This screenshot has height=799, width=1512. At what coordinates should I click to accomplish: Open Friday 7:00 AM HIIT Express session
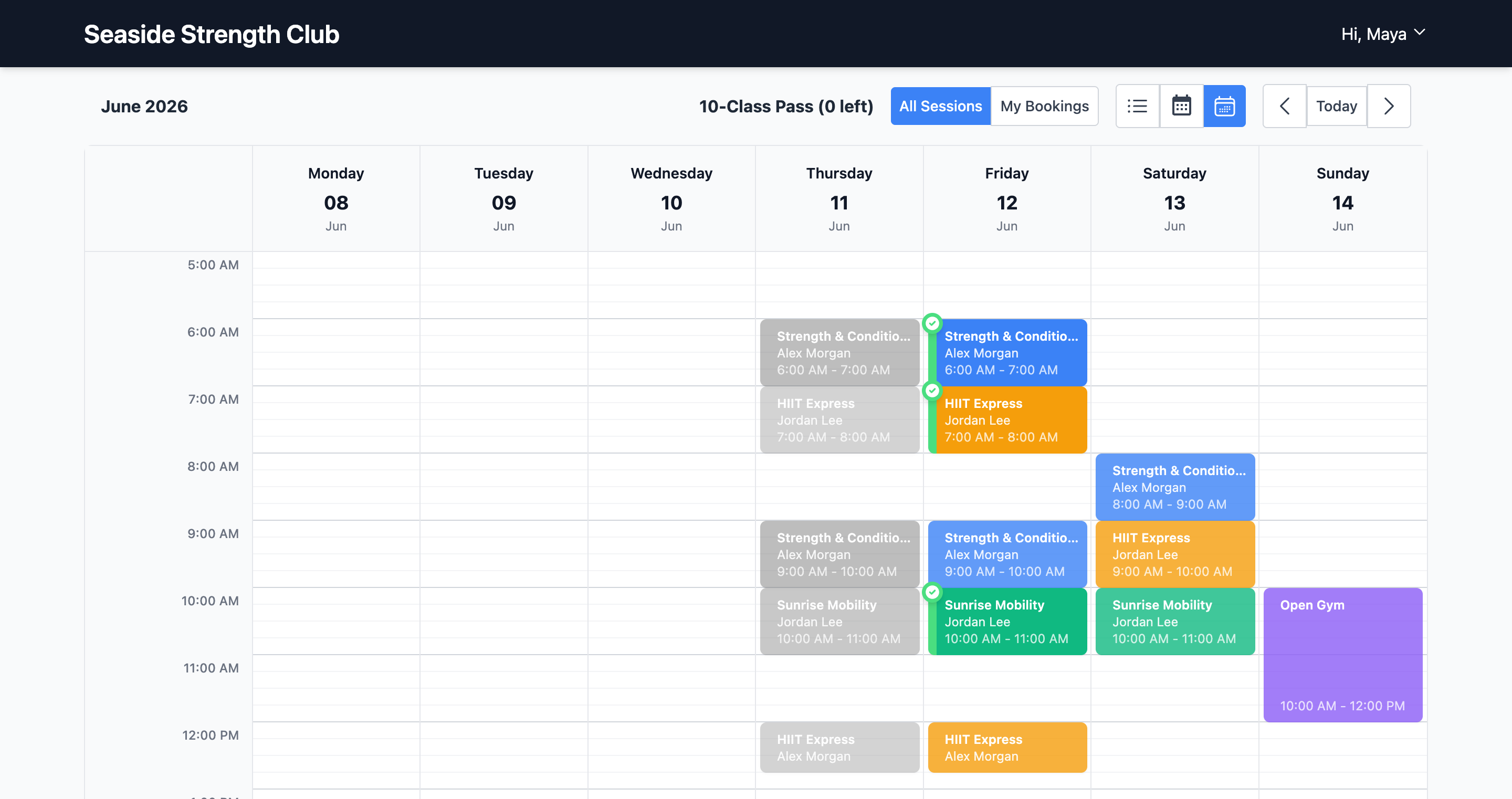(1007, 420)
